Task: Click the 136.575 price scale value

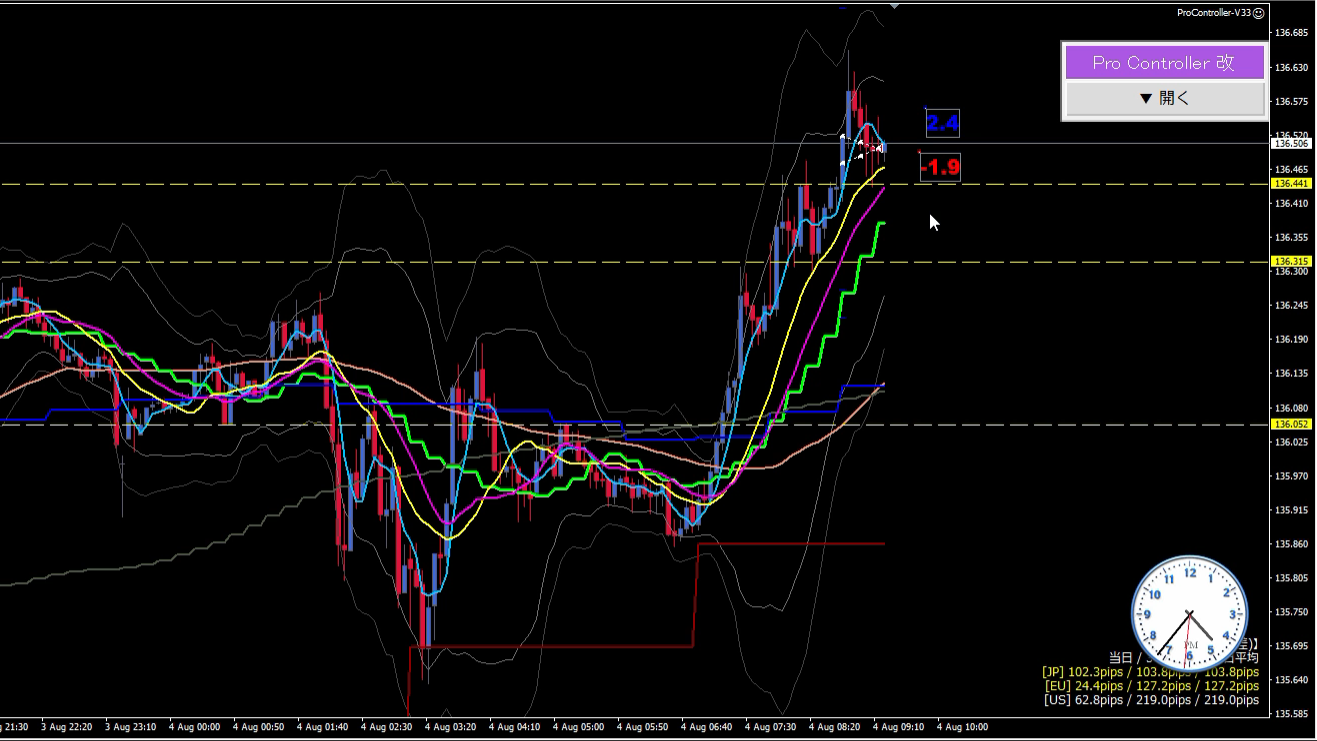Action: click(1292, 101)
